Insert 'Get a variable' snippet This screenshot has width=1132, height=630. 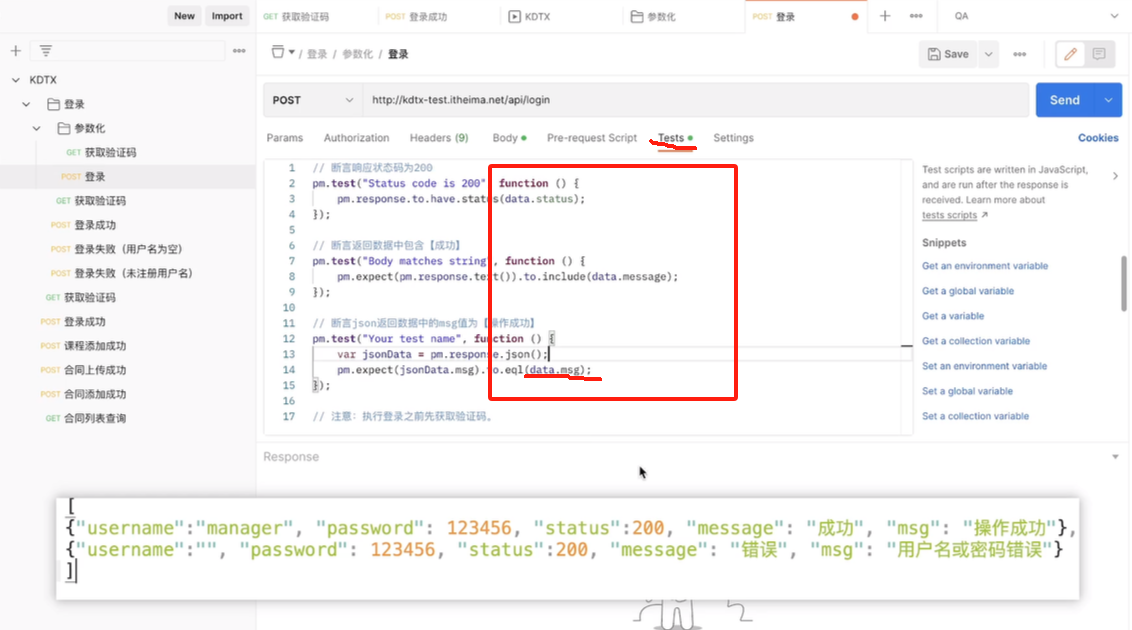coord(953,316)
